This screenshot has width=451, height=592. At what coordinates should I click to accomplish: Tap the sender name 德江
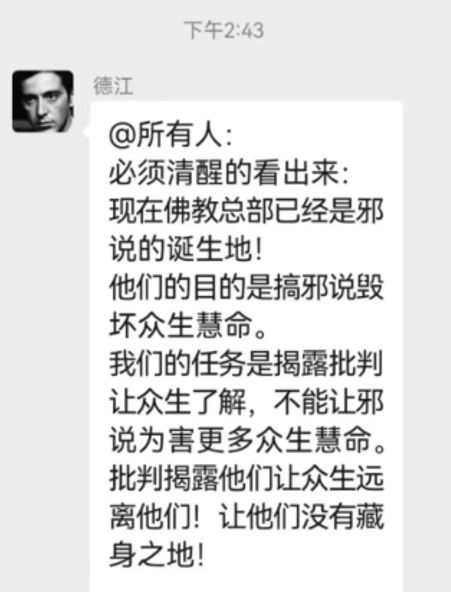113,86
